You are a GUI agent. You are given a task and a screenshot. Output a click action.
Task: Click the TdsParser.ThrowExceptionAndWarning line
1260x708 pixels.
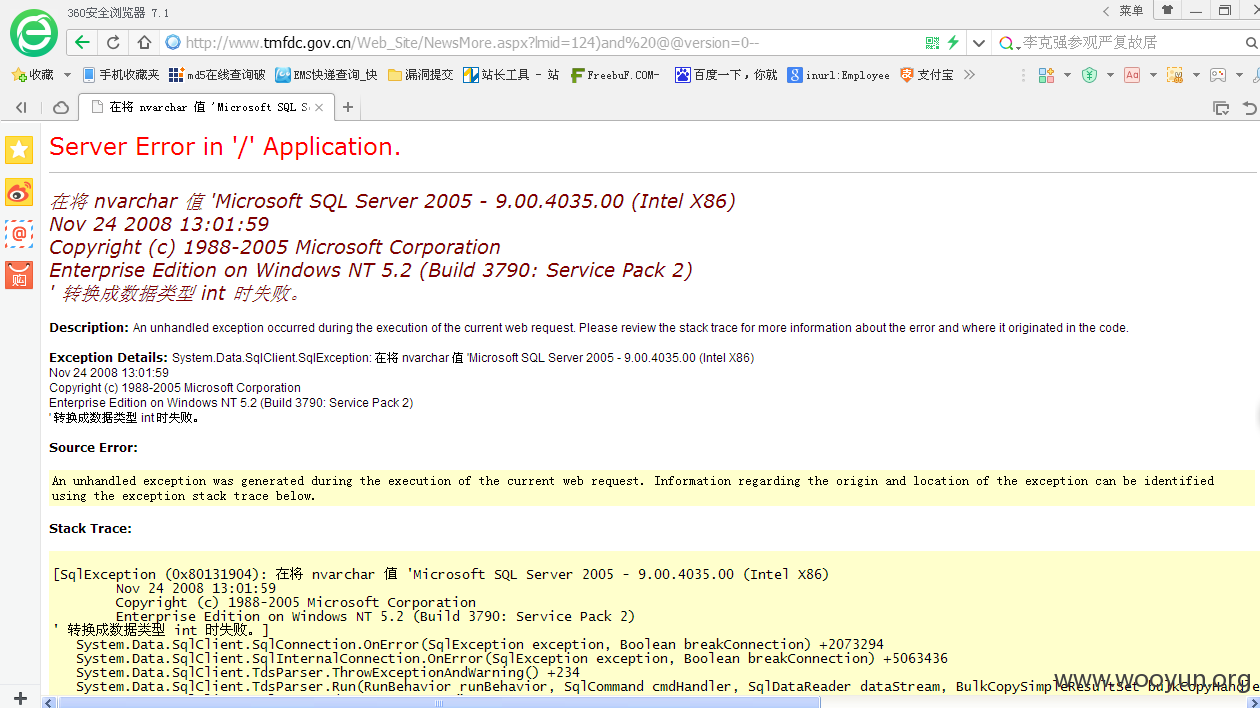coord(328,673)
